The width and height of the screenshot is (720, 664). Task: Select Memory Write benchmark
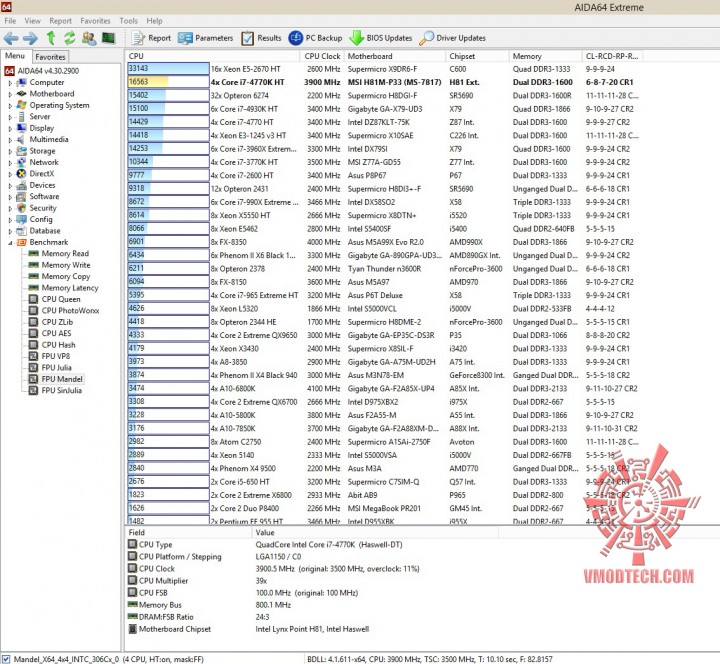tap(66, 265)
